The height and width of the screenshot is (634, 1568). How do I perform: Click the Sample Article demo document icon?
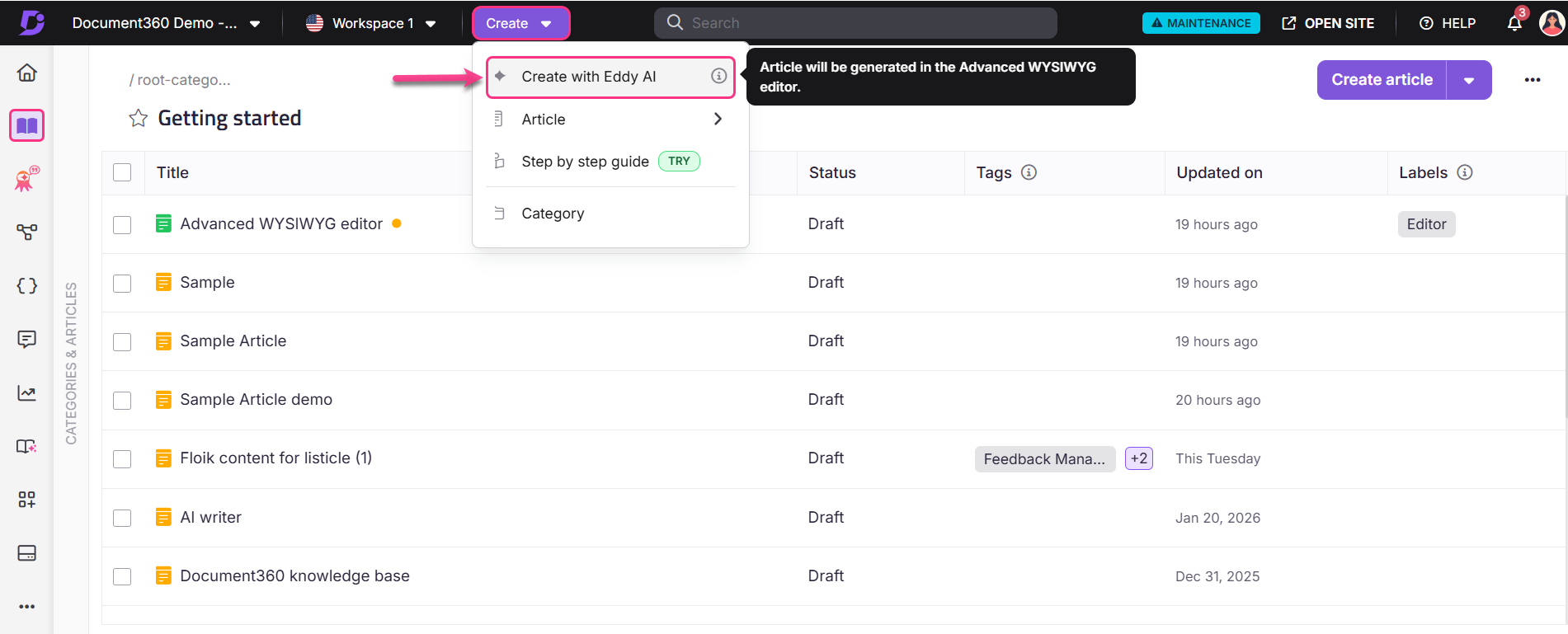(x=164, y=400)
